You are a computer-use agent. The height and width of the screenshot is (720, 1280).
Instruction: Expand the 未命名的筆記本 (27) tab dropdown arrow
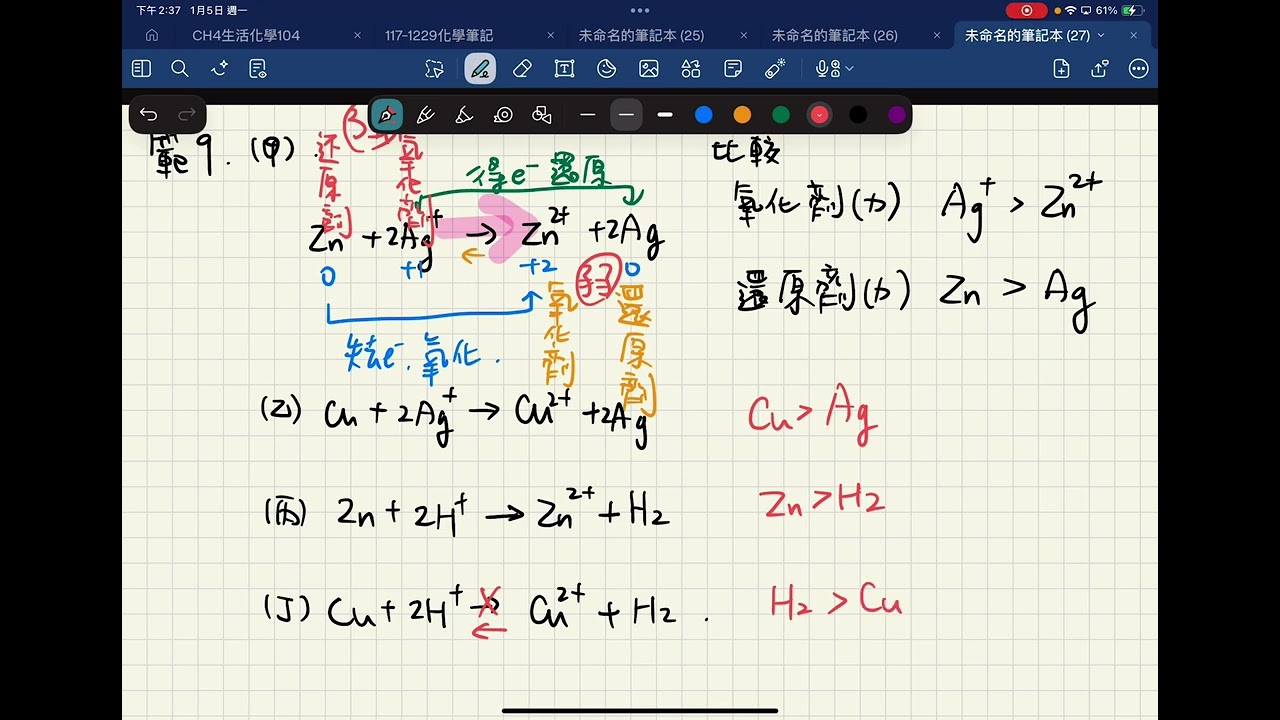1102,35
